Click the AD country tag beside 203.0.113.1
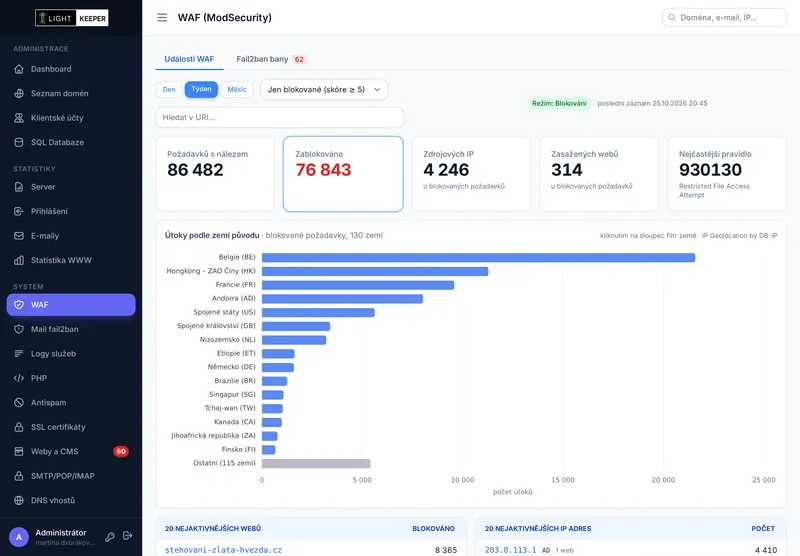Viewport: 800px width, 556px height. [x=545, y=550]
